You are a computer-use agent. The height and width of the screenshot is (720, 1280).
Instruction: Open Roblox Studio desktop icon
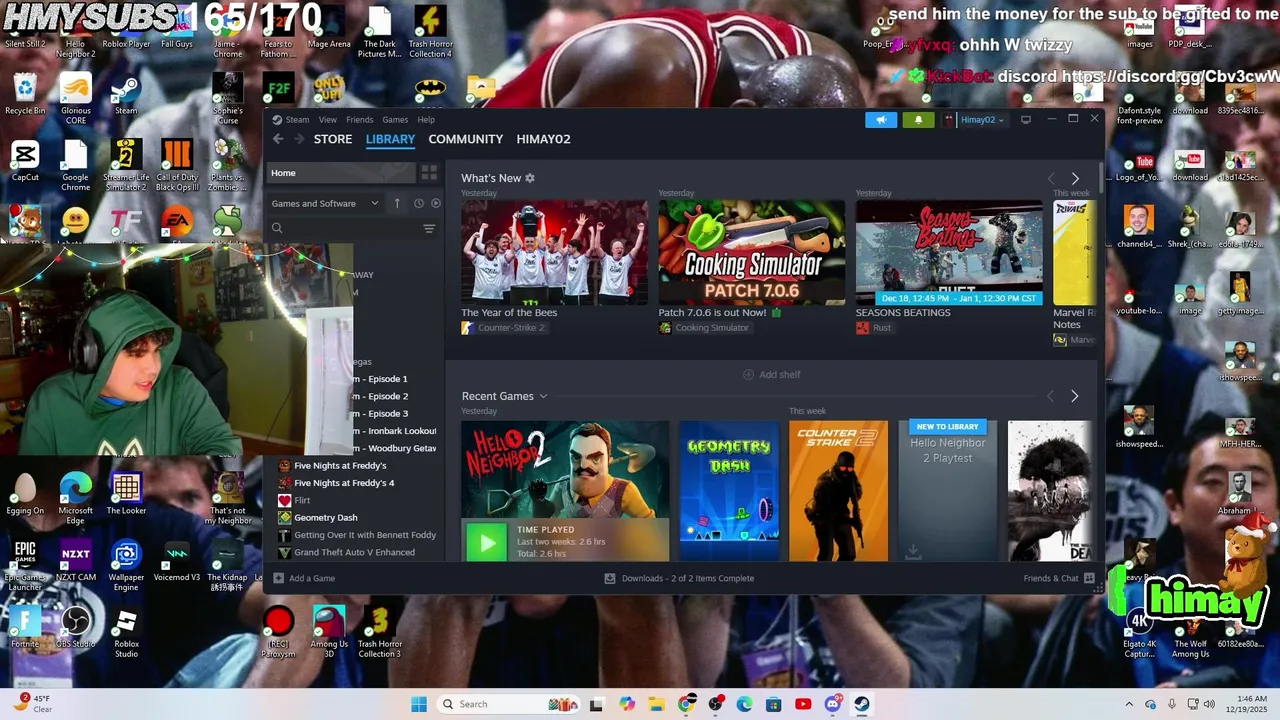[x=126, y=632]
